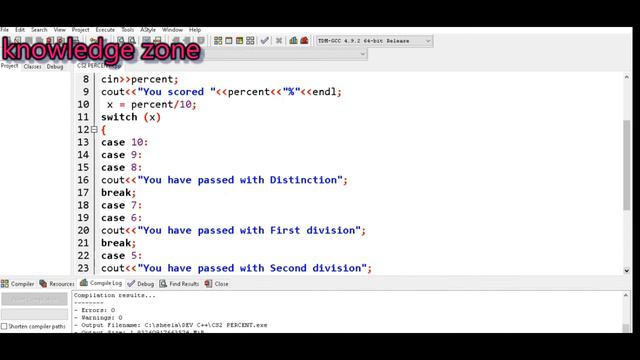640x360 pixels.
Task: Switch to the Debug sidebar tab
Action: [x=55, y=66]
